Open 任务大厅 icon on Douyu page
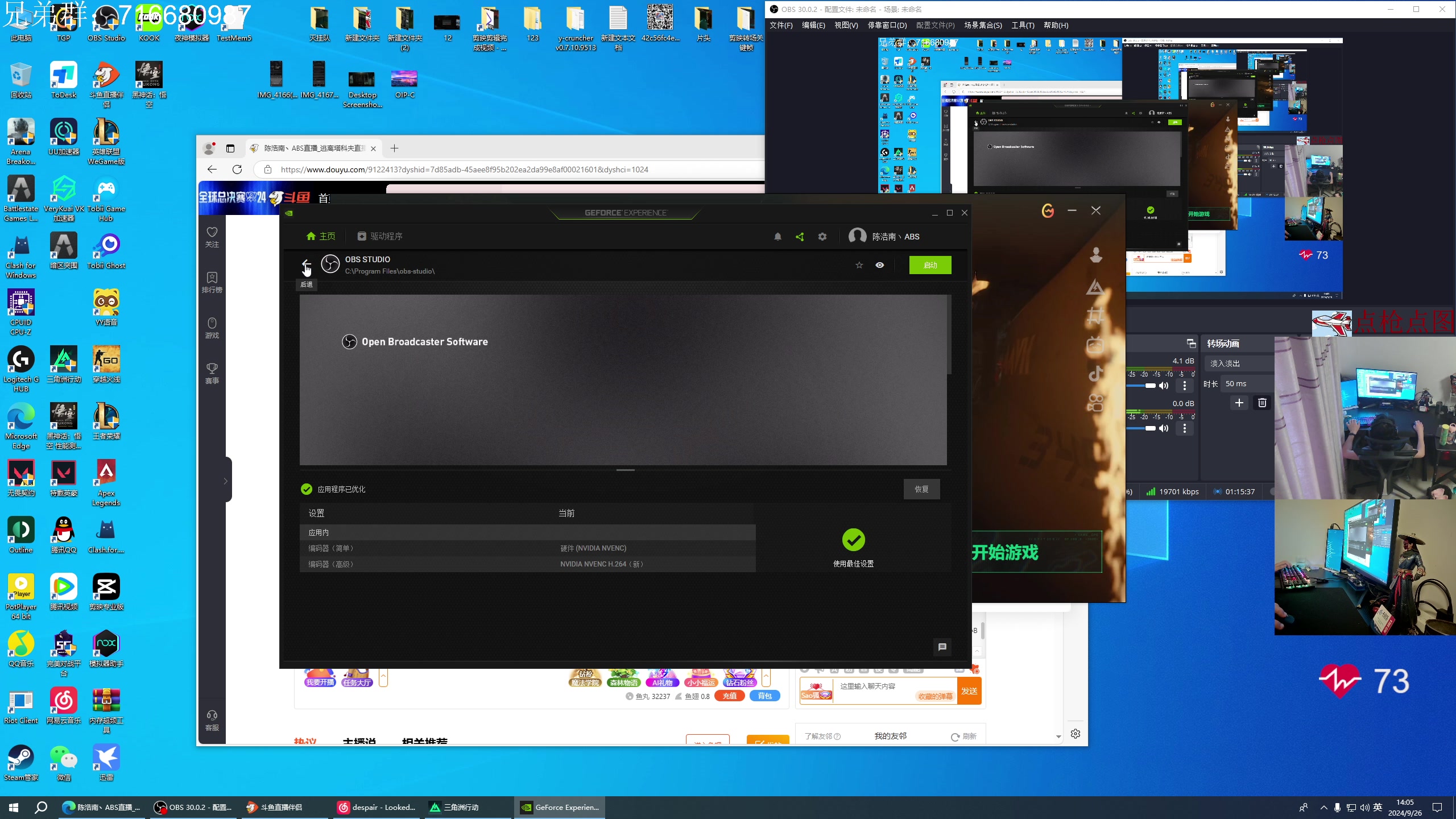This screenshot has height=819, width=1456. 358,678
